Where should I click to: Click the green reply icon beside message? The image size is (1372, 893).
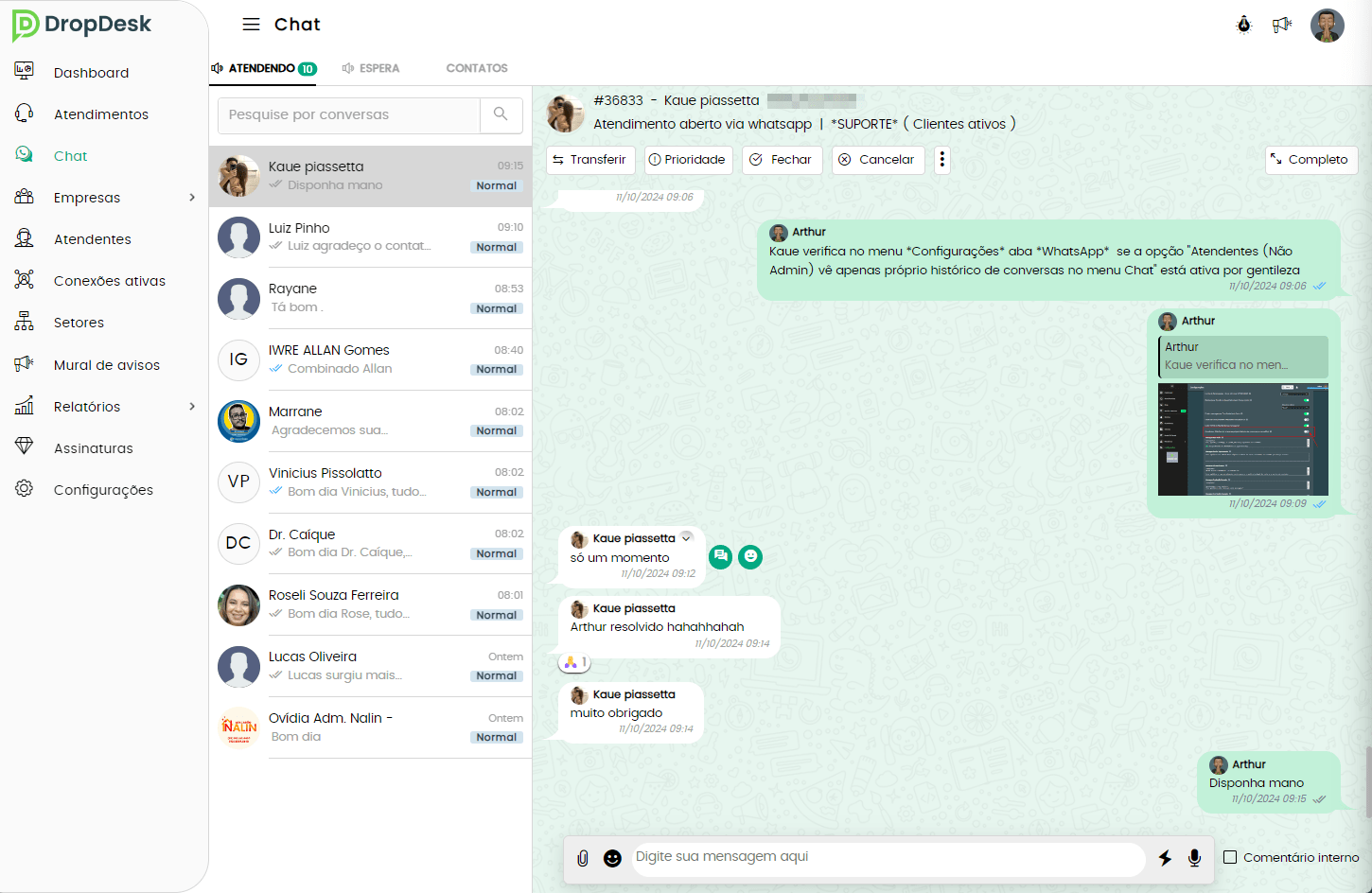tap(721, 557)
